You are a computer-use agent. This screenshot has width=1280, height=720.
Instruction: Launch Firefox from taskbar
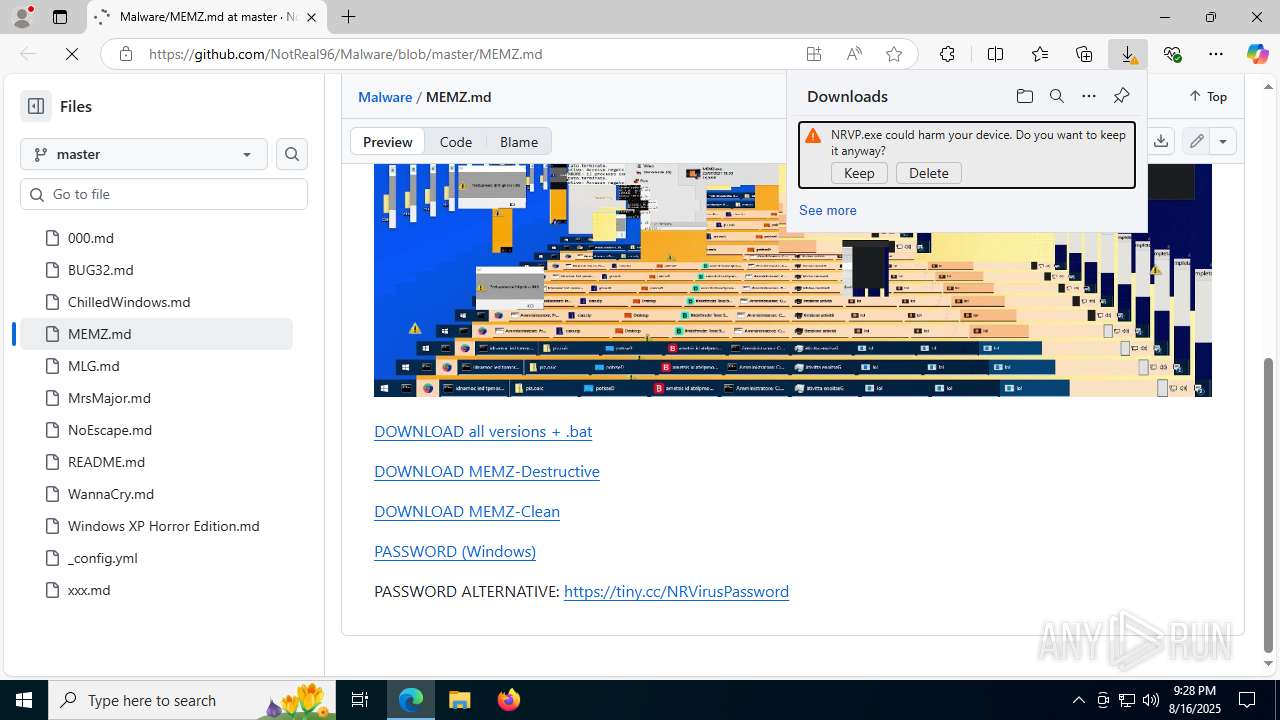[x=508, y=700]
